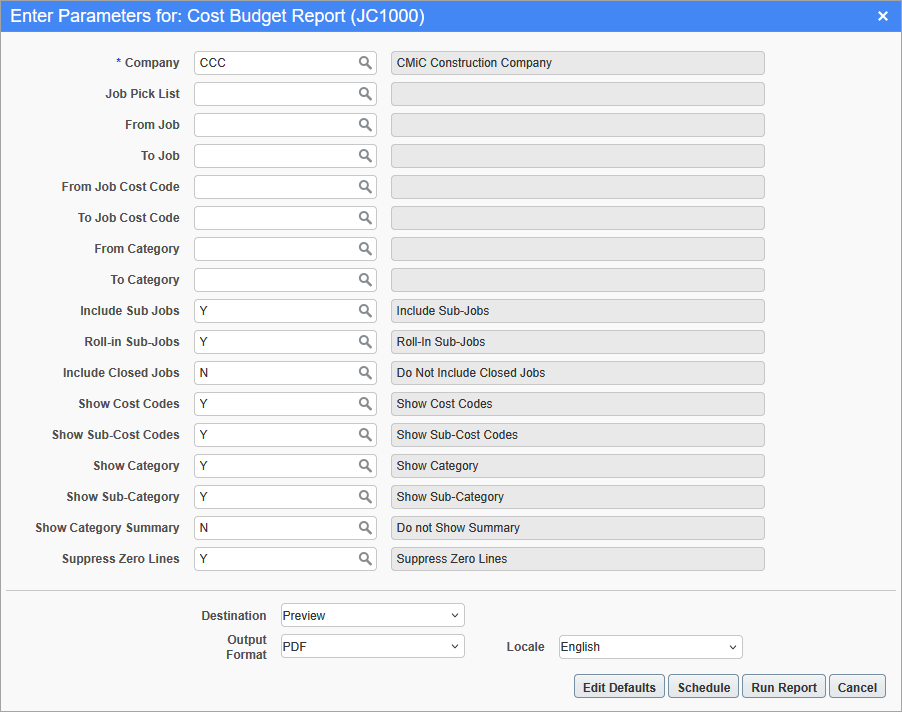Open the From Job lookup search

366,124
